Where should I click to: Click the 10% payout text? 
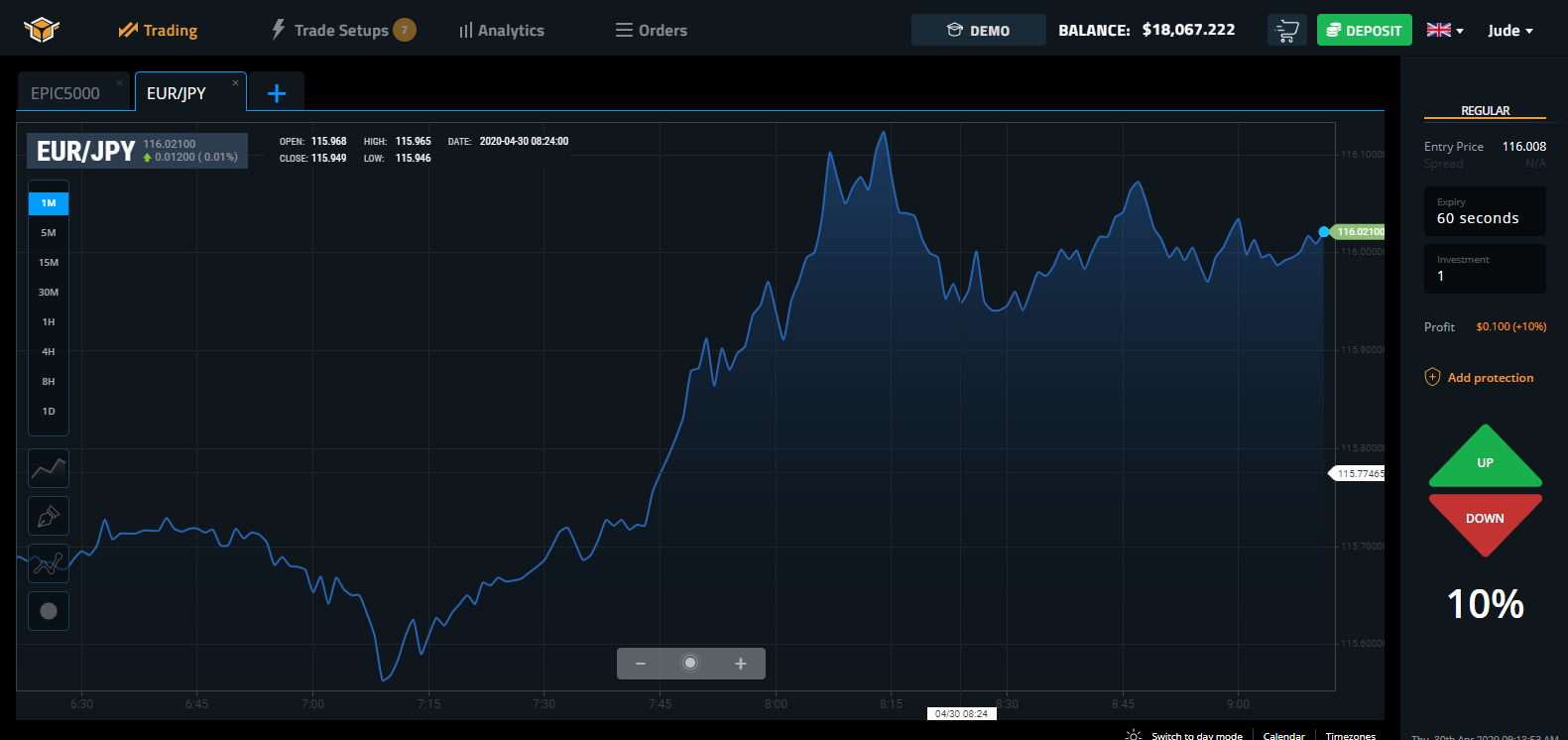tap(1485, 604)
